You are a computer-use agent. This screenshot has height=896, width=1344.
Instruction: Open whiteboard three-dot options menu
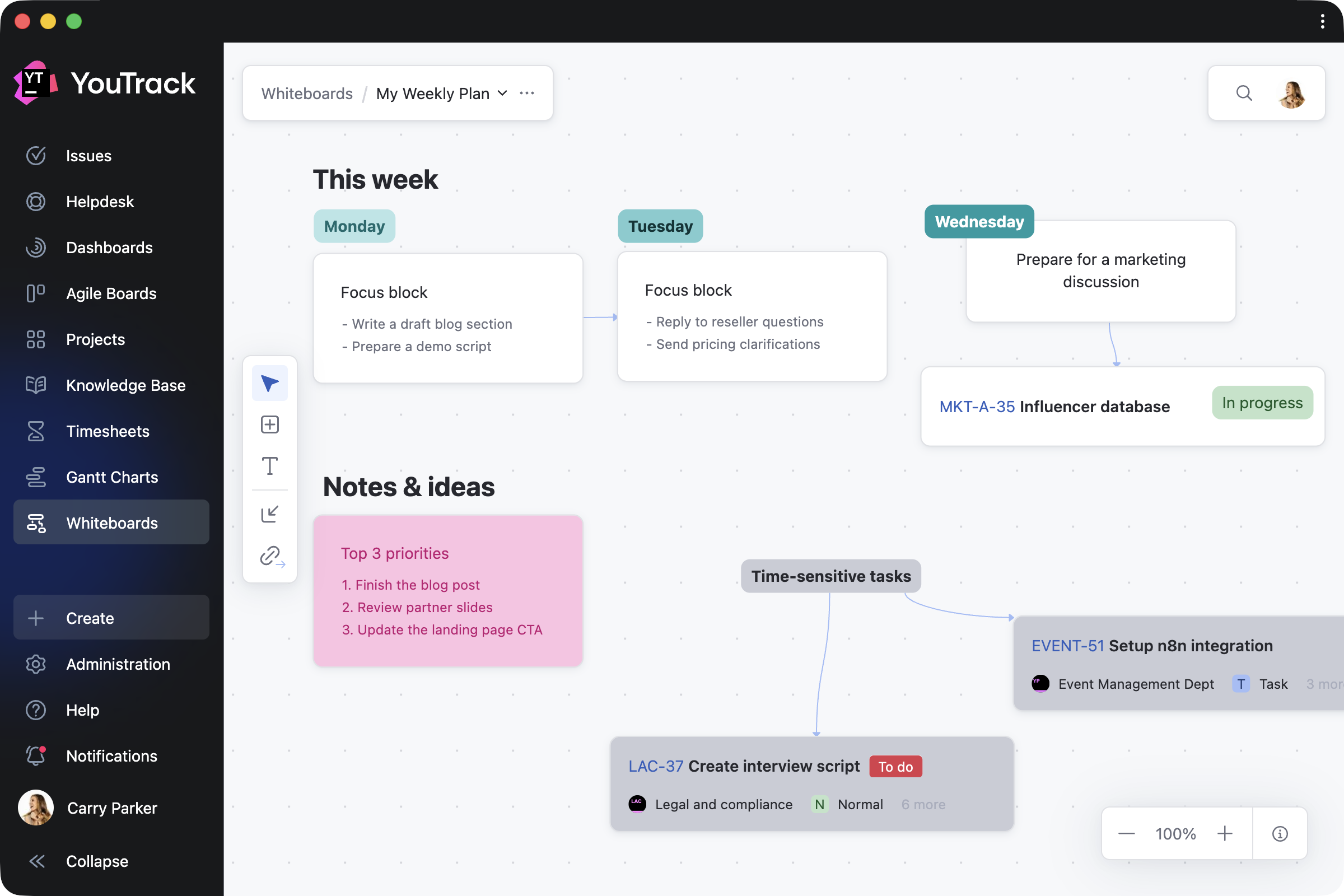(x=527, y=93)
